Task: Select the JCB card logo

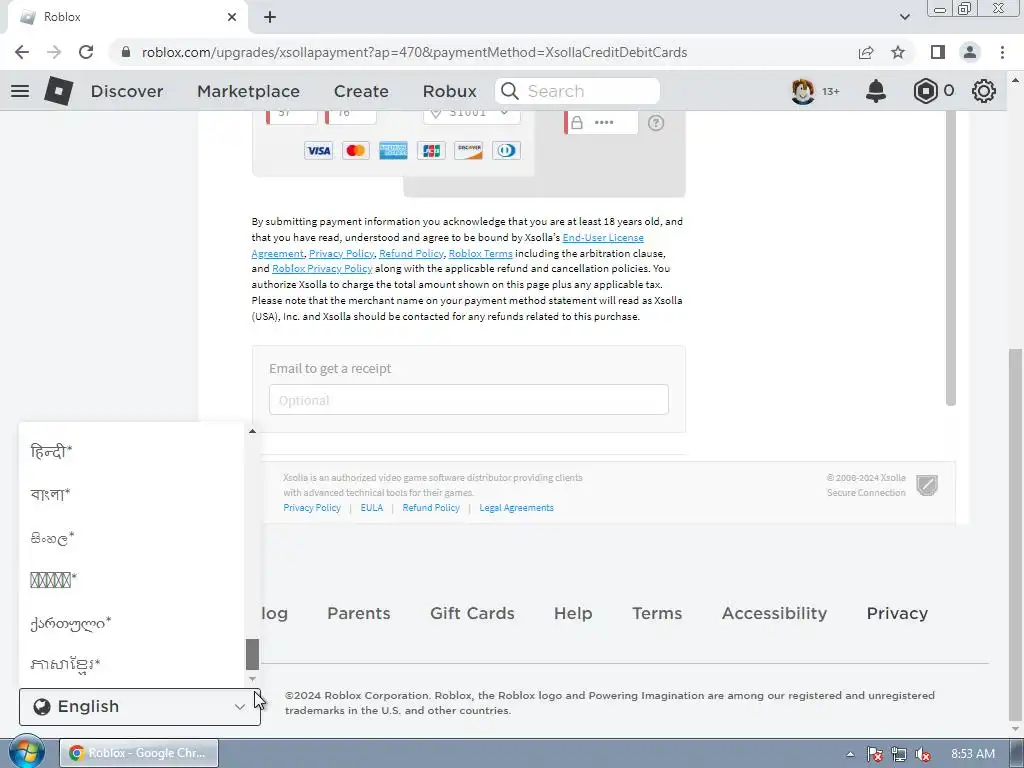Action: click(x=431, y=151)
